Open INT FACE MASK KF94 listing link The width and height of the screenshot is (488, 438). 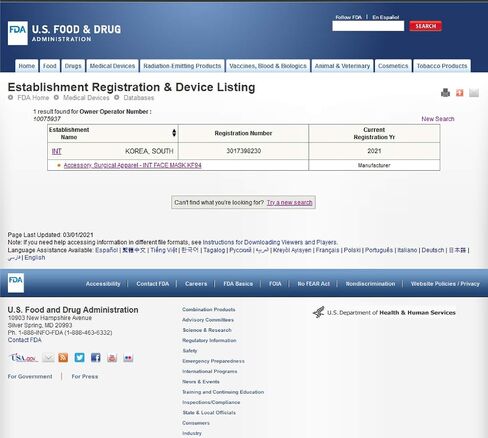133,165
